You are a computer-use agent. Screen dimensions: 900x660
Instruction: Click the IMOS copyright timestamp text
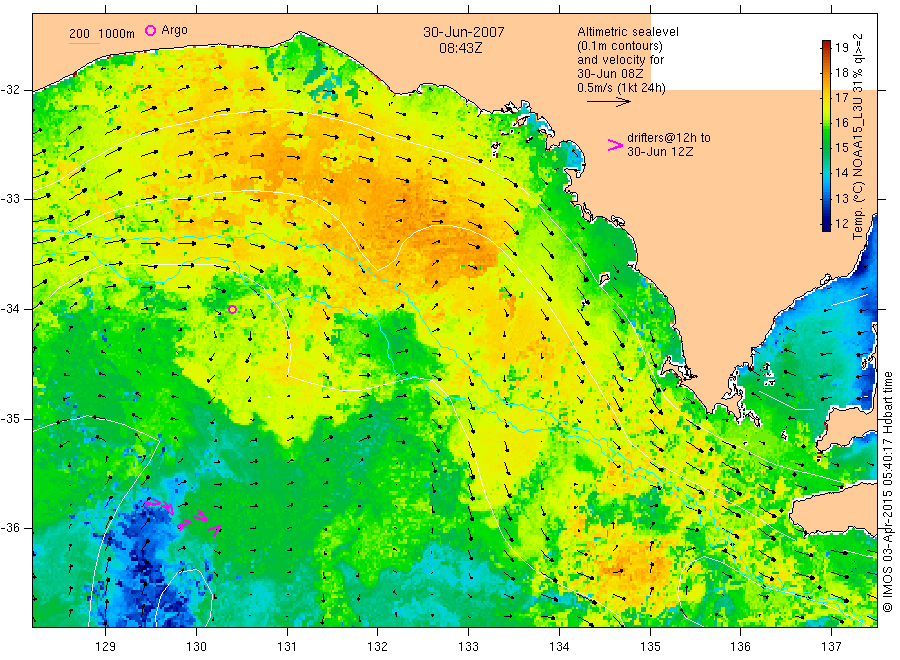coord(887,492)
